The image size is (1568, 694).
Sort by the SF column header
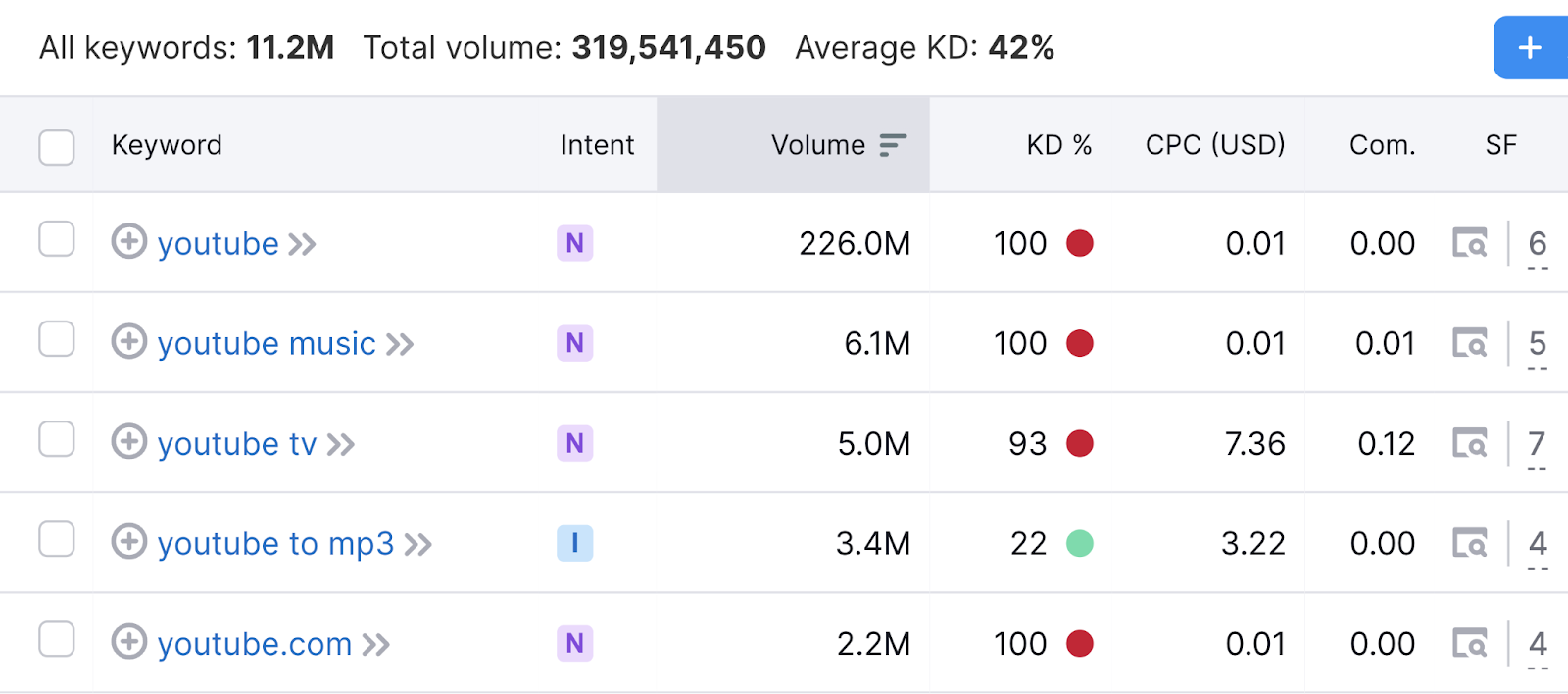point(1501,145)
